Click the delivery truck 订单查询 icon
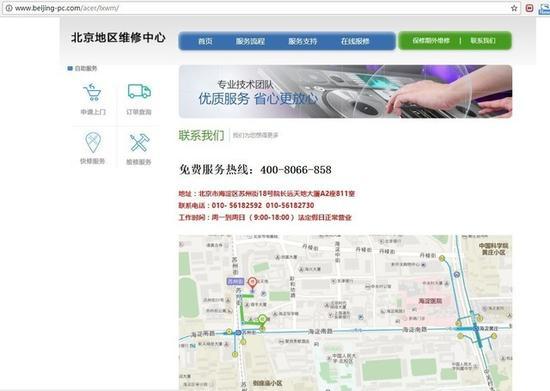Viewport: 550px width, 391px height. tap(139, 91)
